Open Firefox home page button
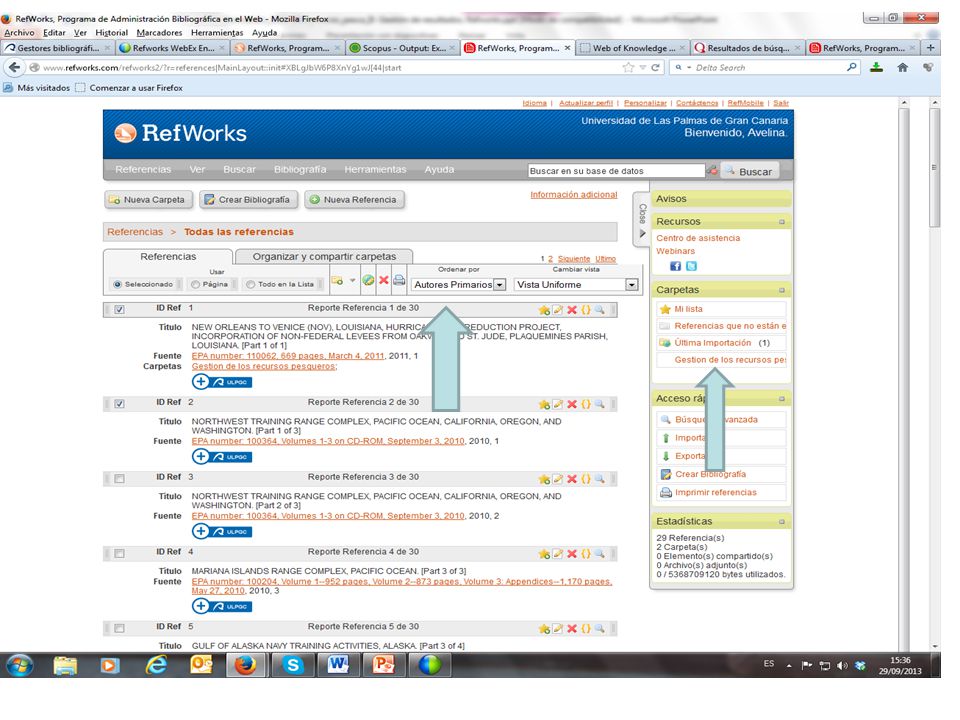 coord(902,67)
